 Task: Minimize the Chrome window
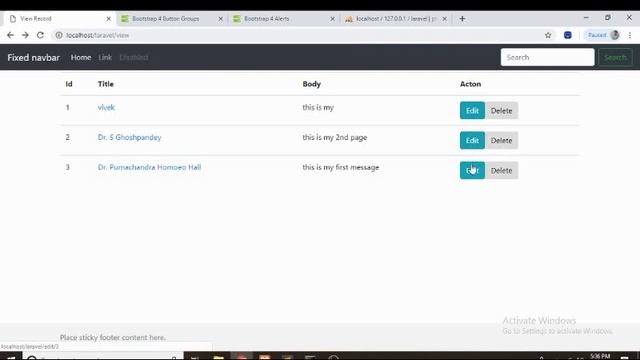(x=586, y=18)
